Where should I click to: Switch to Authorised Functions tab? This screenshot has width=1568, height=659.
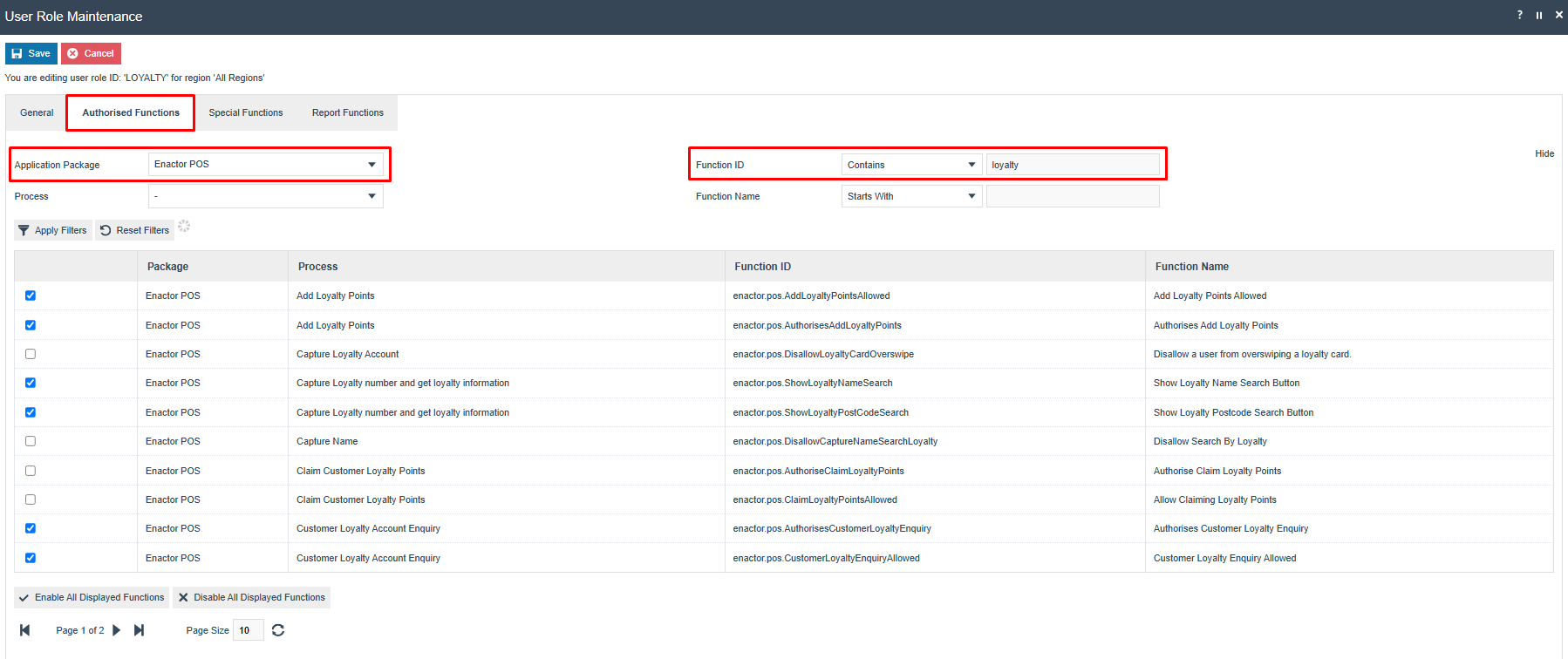tap(131, 112)
